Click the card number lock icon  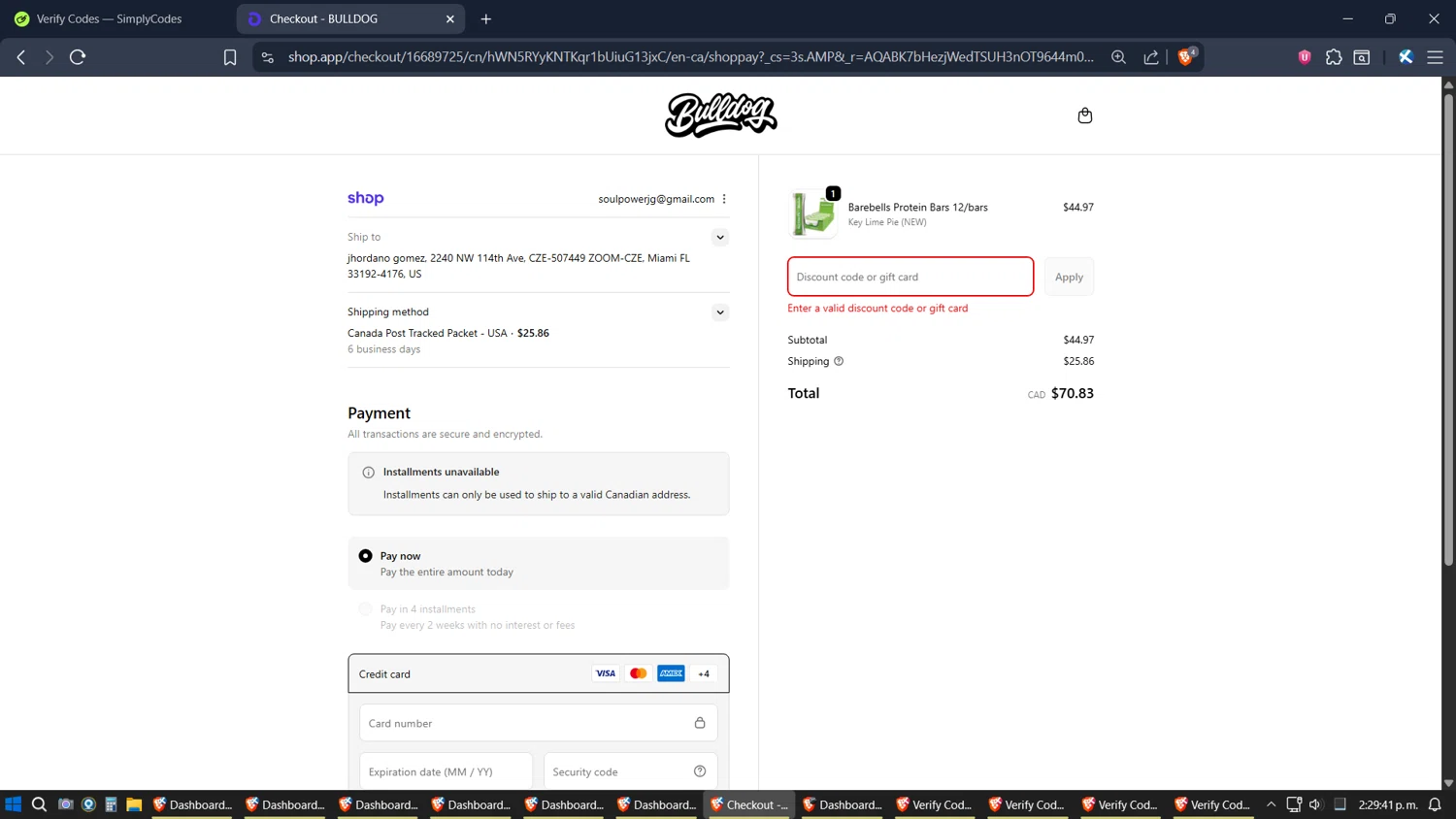[700, 723]
